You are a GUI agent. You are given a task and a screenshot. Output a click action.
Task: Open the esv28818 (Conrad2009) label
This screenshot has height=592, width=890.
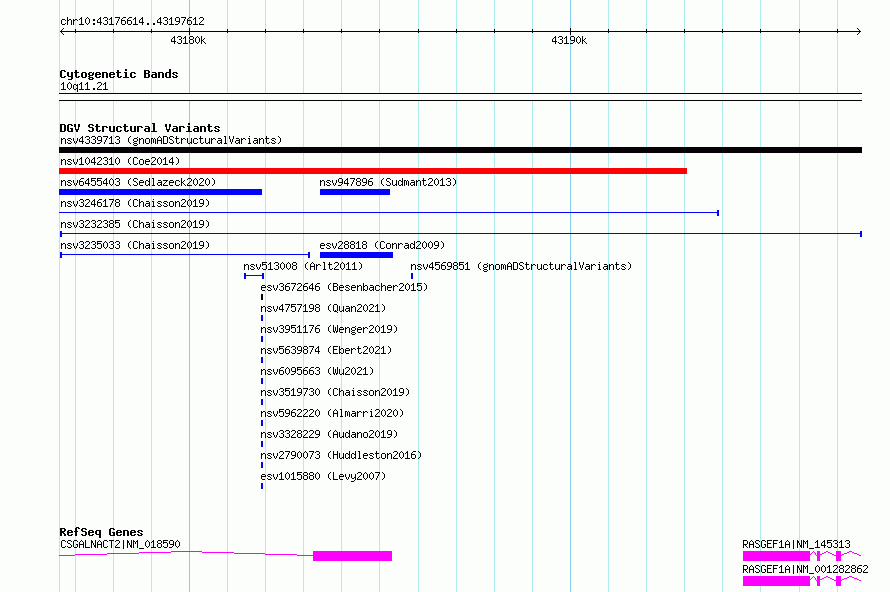(382, 245)
